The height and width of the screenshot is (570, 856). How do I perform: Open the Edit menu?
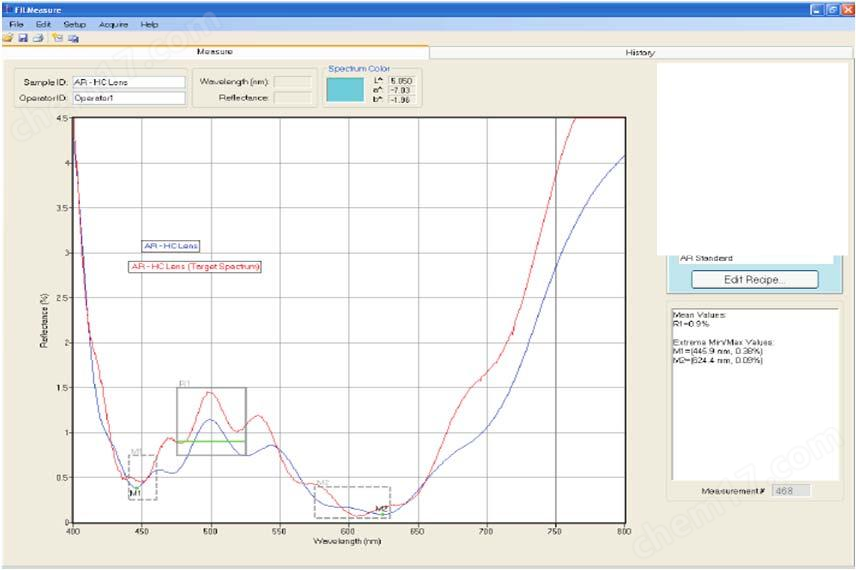click(43, 24)
